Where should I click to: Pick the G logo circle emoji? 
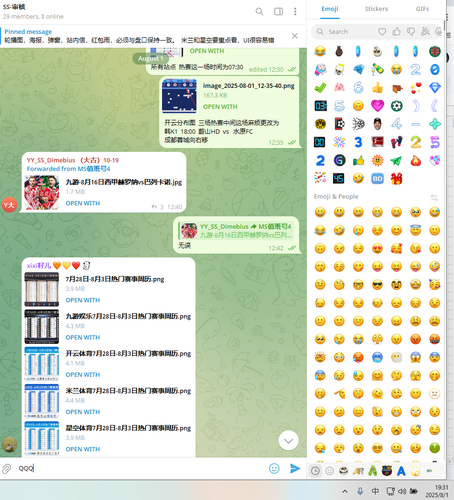(x=339, y=160)
